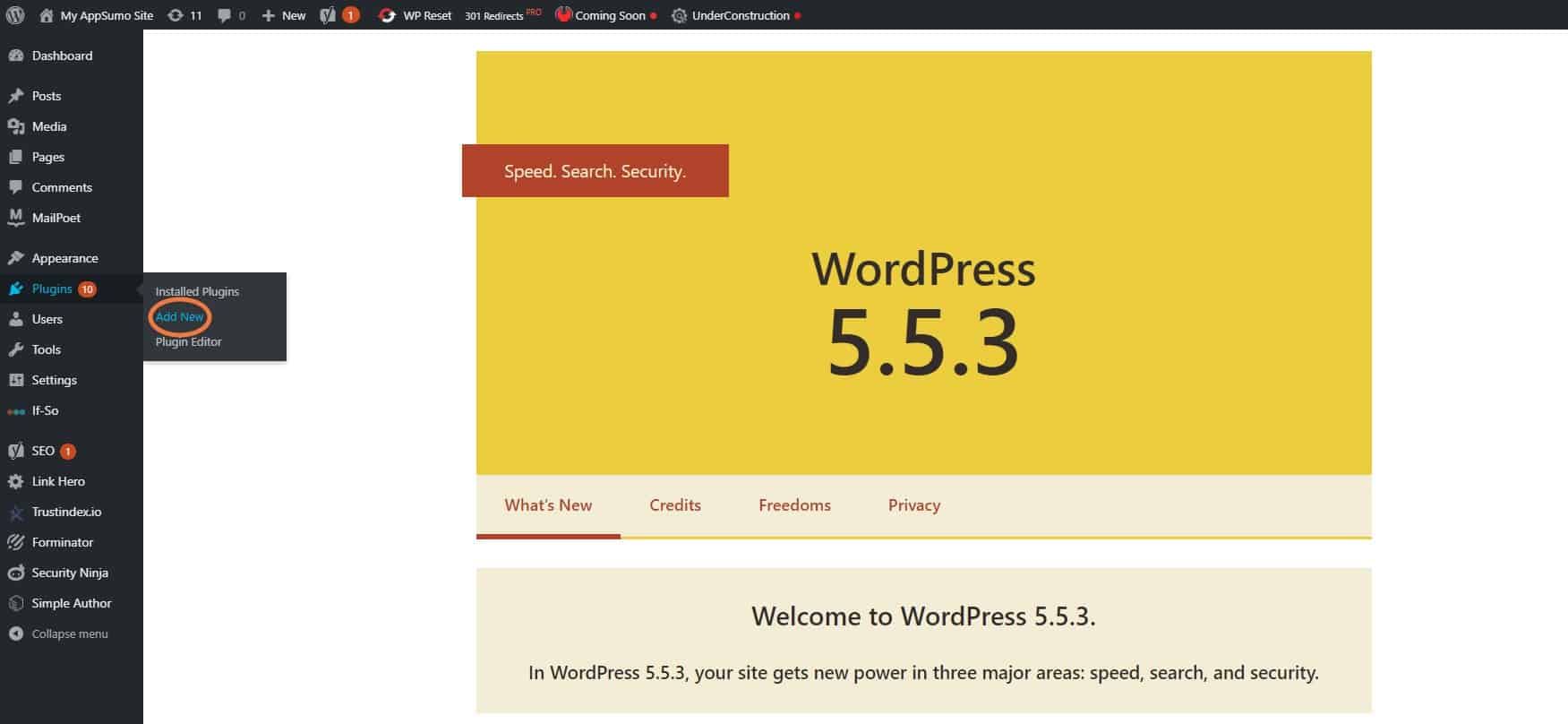Screen dimensions: 1568x724
Task: Open the Security Ninja menu
Action: coord(72,573)
